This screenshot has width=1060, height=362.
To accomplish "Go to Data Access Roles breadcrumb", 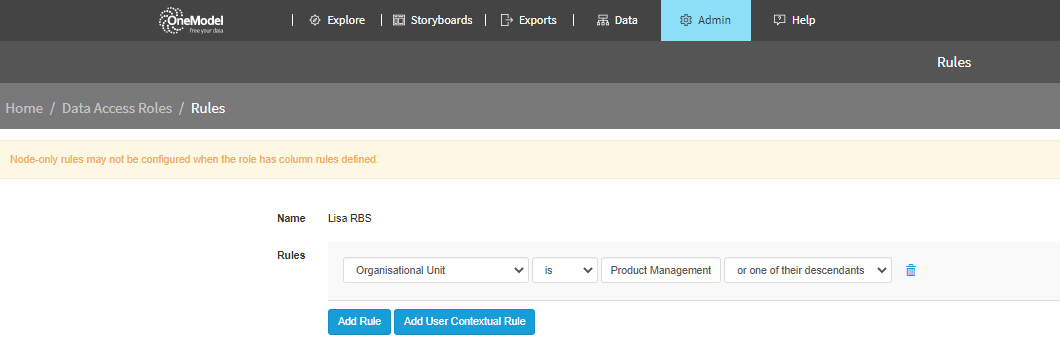I will [117, 108].
